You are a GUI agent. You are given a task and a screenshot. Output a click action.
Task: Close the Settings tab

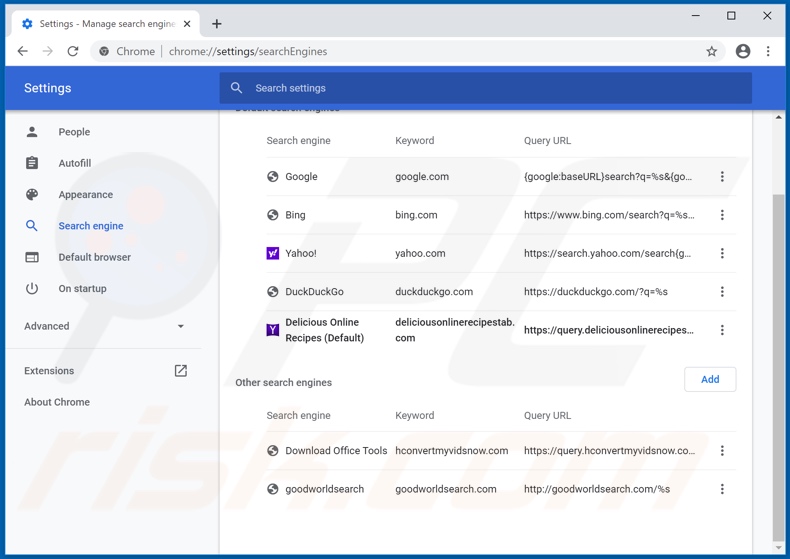tap(187, 24)
